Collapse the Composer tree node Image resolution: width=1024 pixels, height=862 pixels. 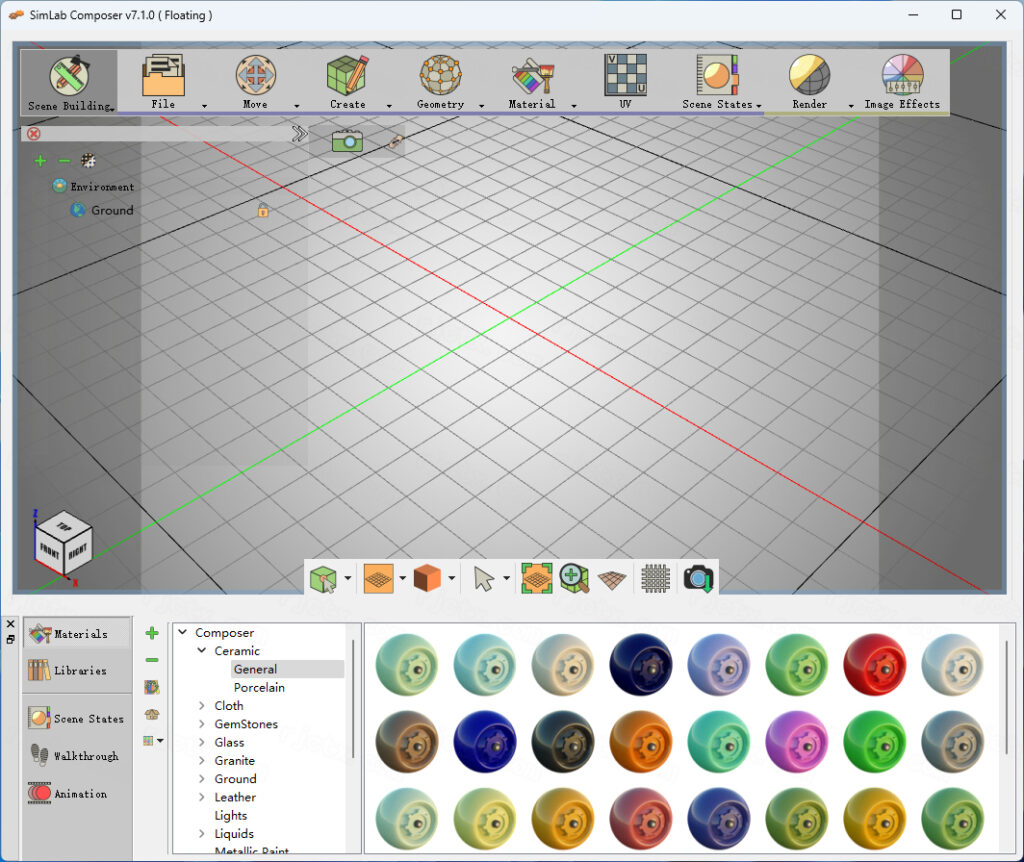(183, 632)
